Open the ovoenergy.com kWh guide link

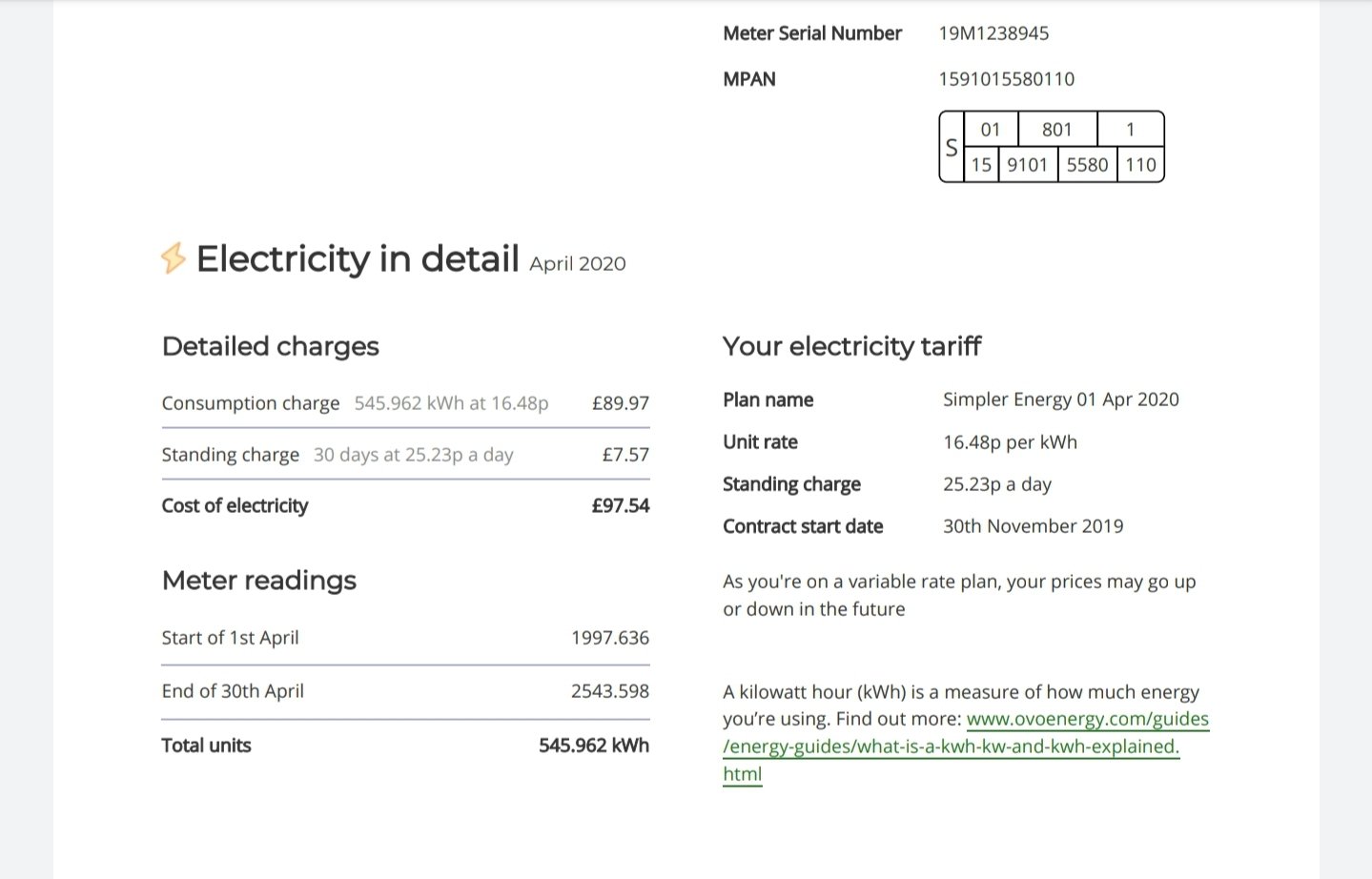click(966, 746)
